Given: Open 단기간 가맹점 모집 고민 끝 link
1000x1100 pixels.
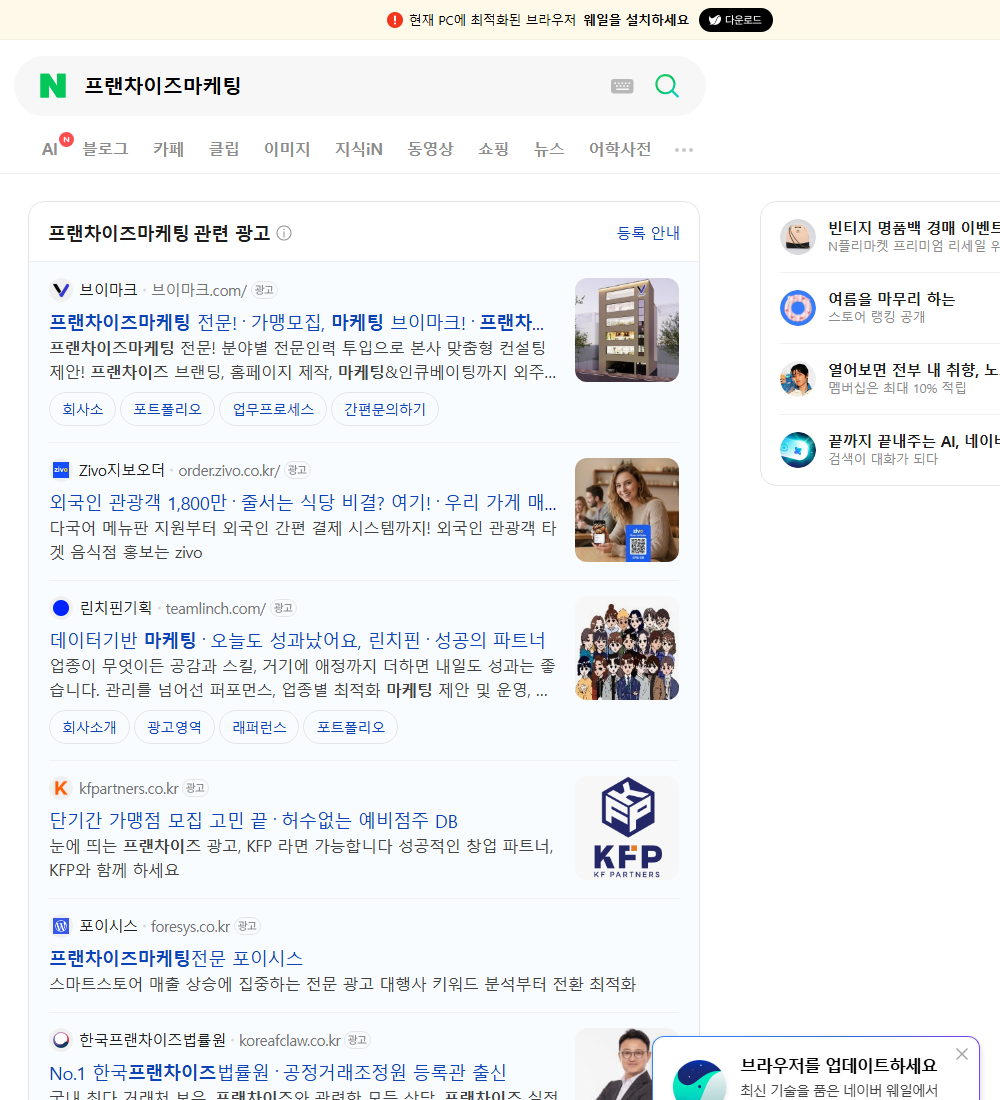Looking at the screenshot, I should coord(253,820).
